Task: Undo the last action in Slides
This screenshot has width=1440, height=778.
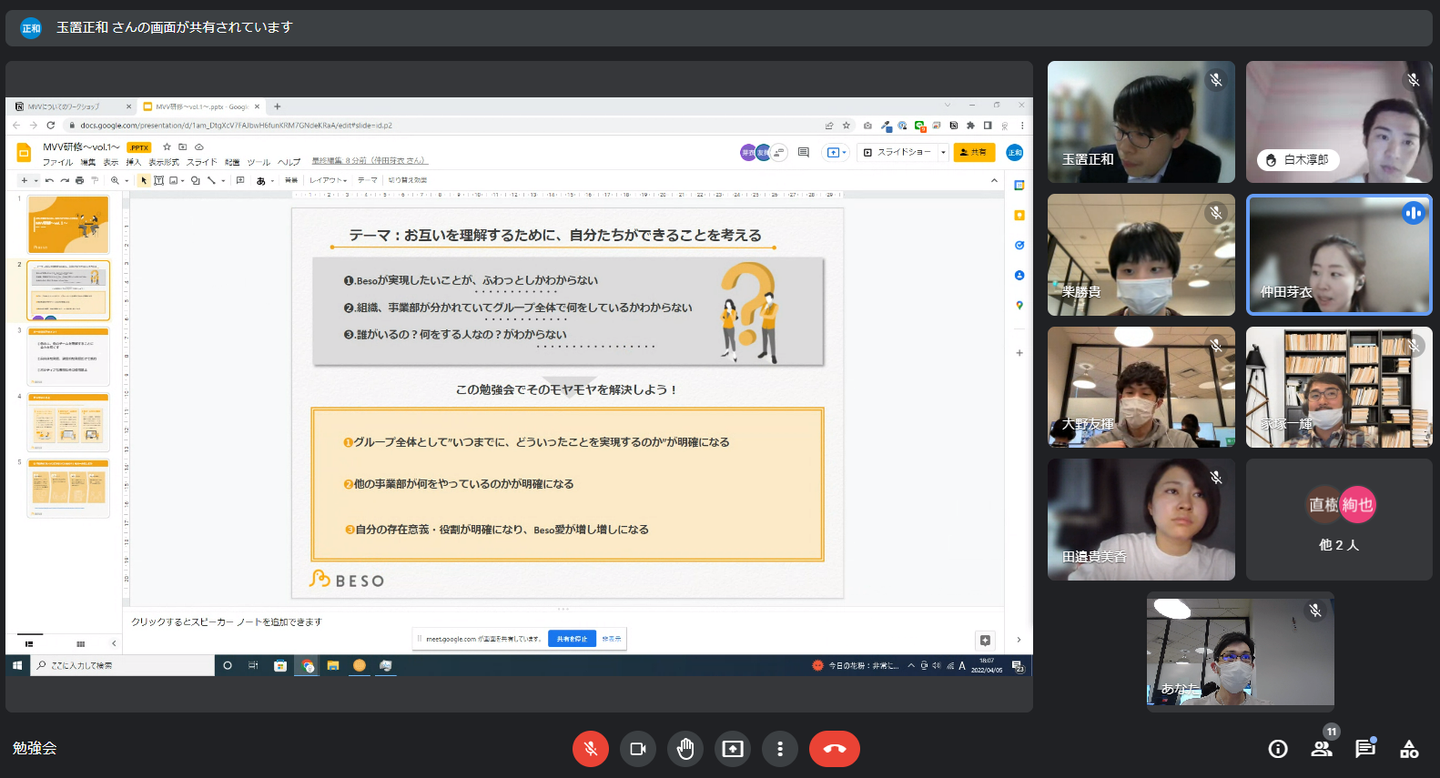Action: click(x=50, y=180)
